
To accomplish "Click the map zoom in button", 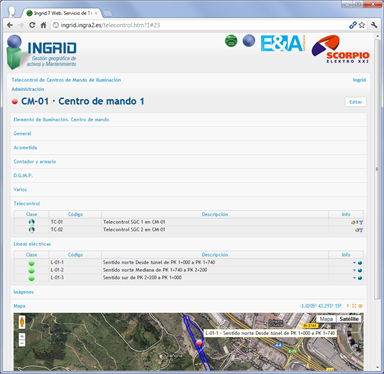I will coord(22,336).
